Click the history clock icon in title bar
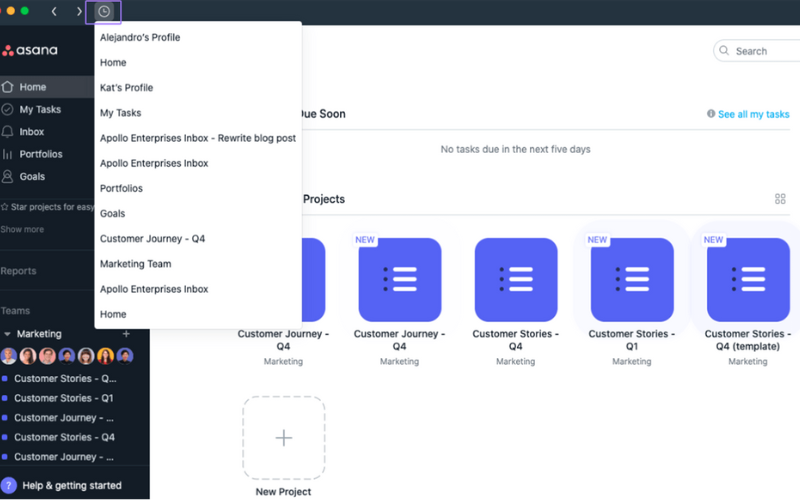Viewport: 800px width, 500px height. coord(104,11)
